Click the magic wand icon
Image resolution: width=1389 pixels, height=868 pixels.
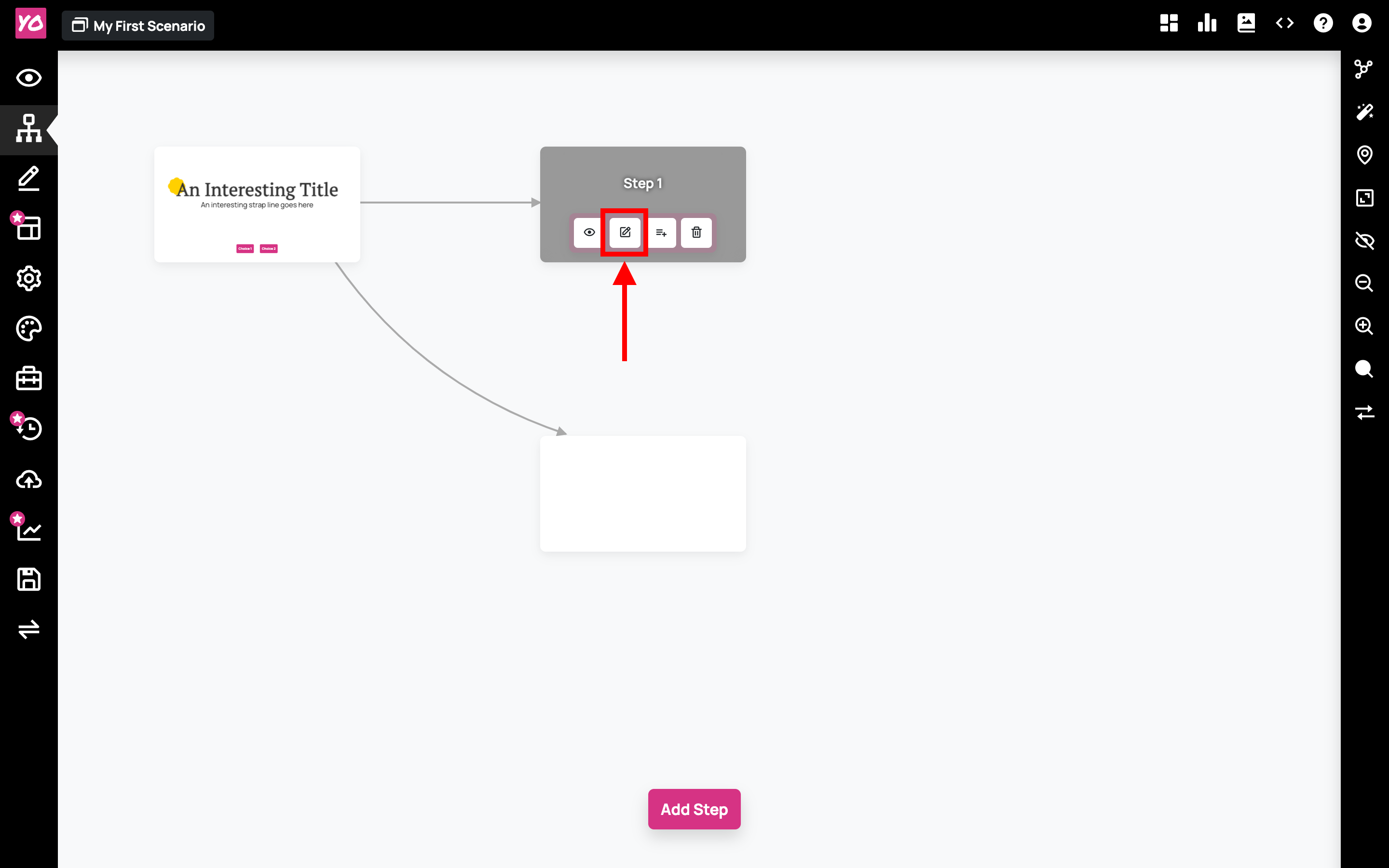click(1364, 111)
